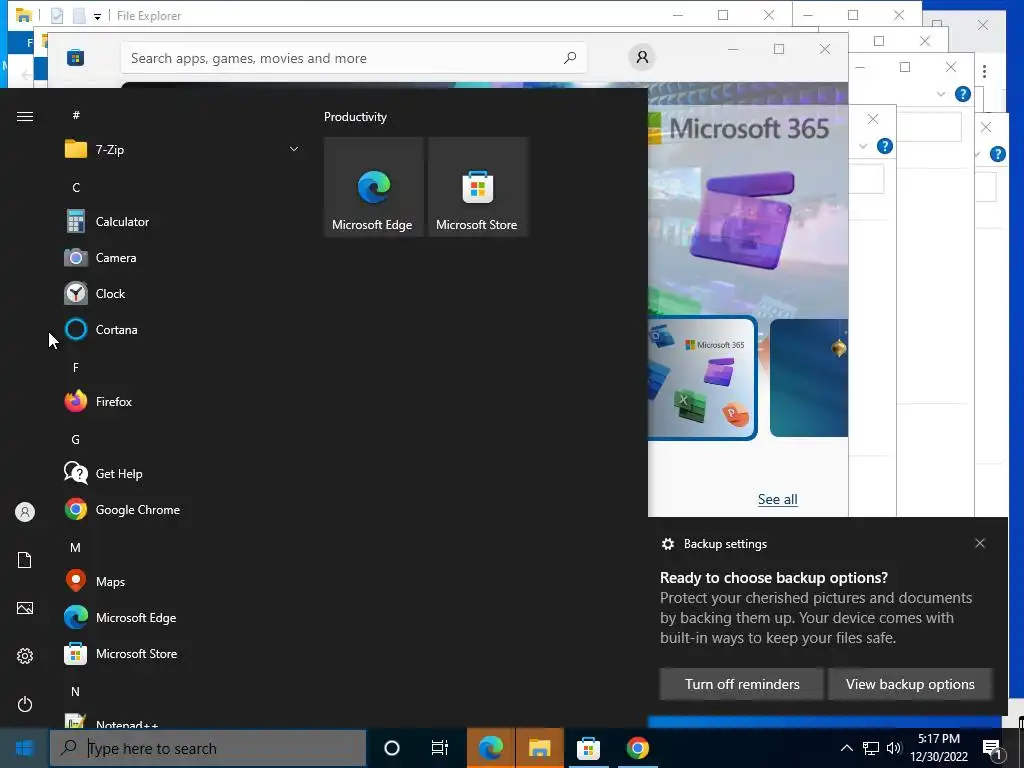Switch to Microsoft Store on taskbar
The width and height of the screenshot is (1024, 768).
[x=588, y=748]
